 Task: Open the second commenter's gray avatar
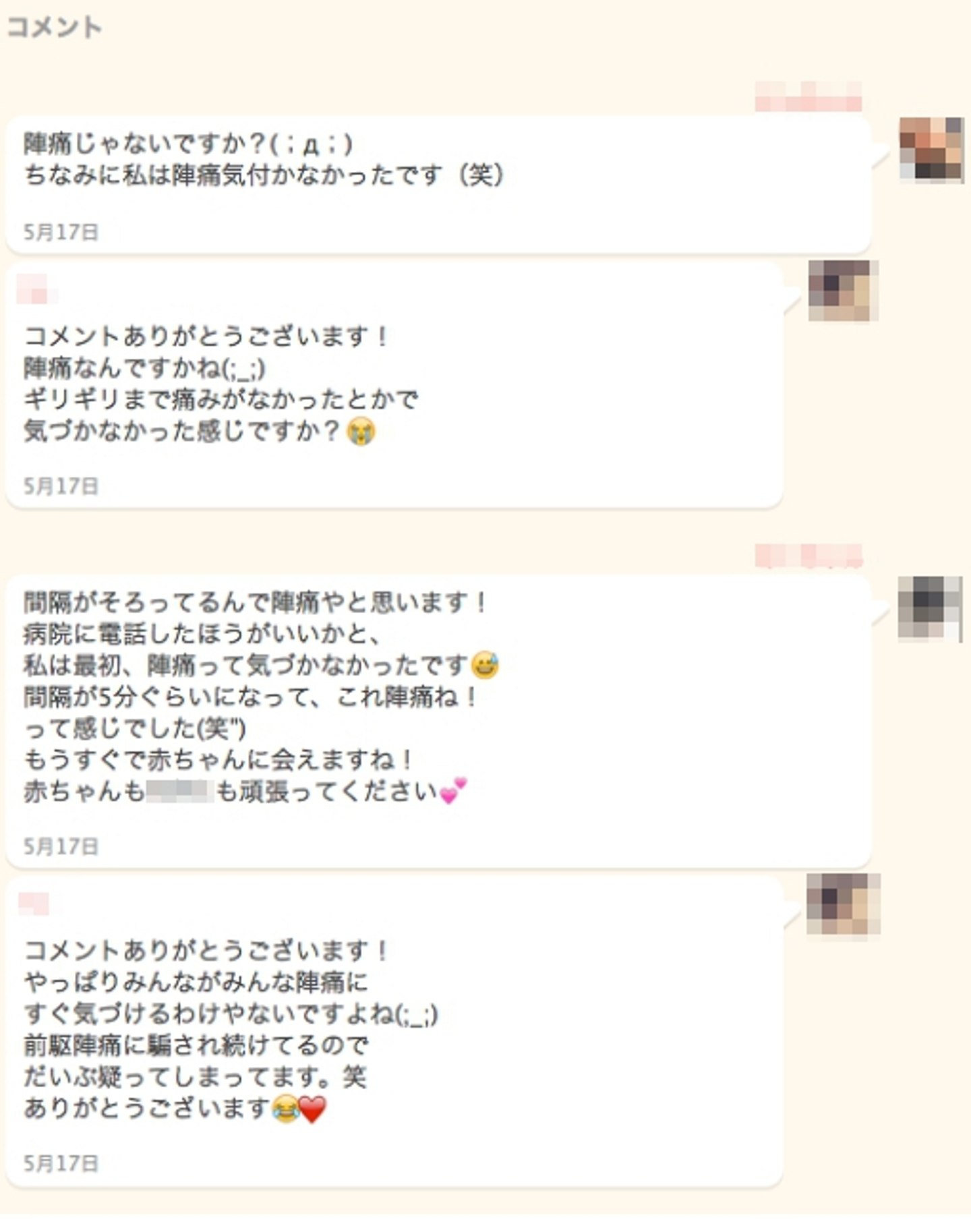(930, 608)
